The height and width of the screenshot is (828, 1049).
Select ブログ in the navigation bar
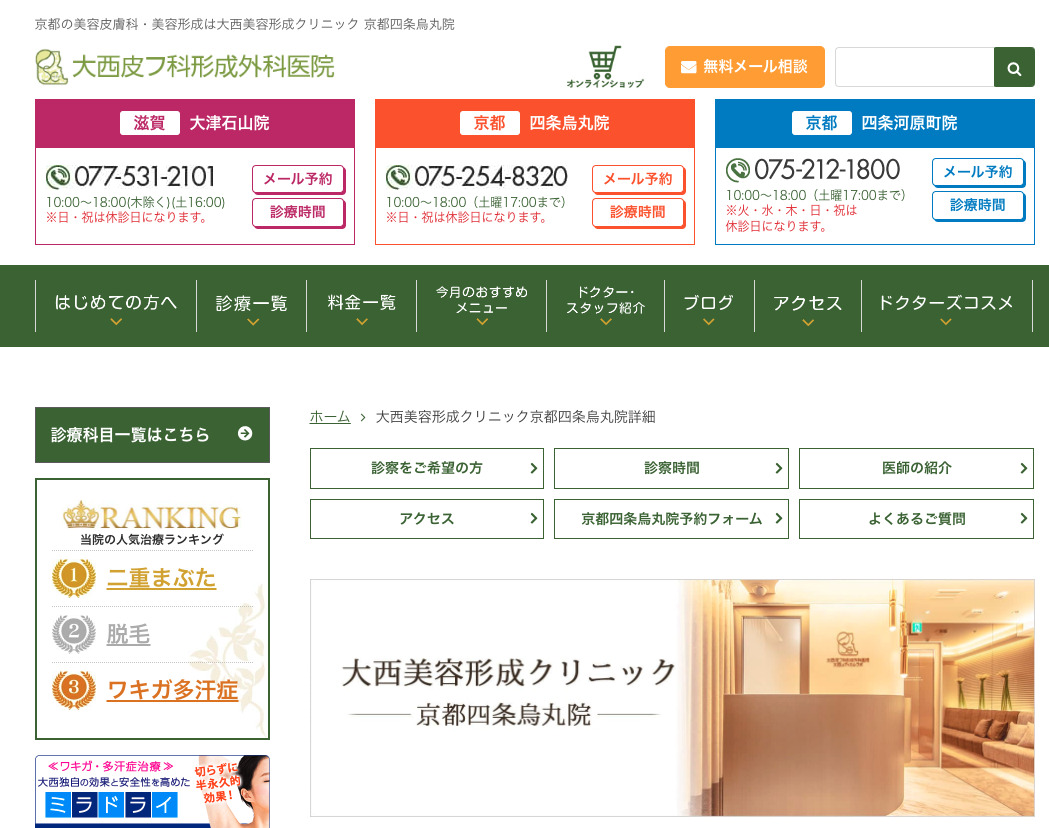click(x=708, y=302)
